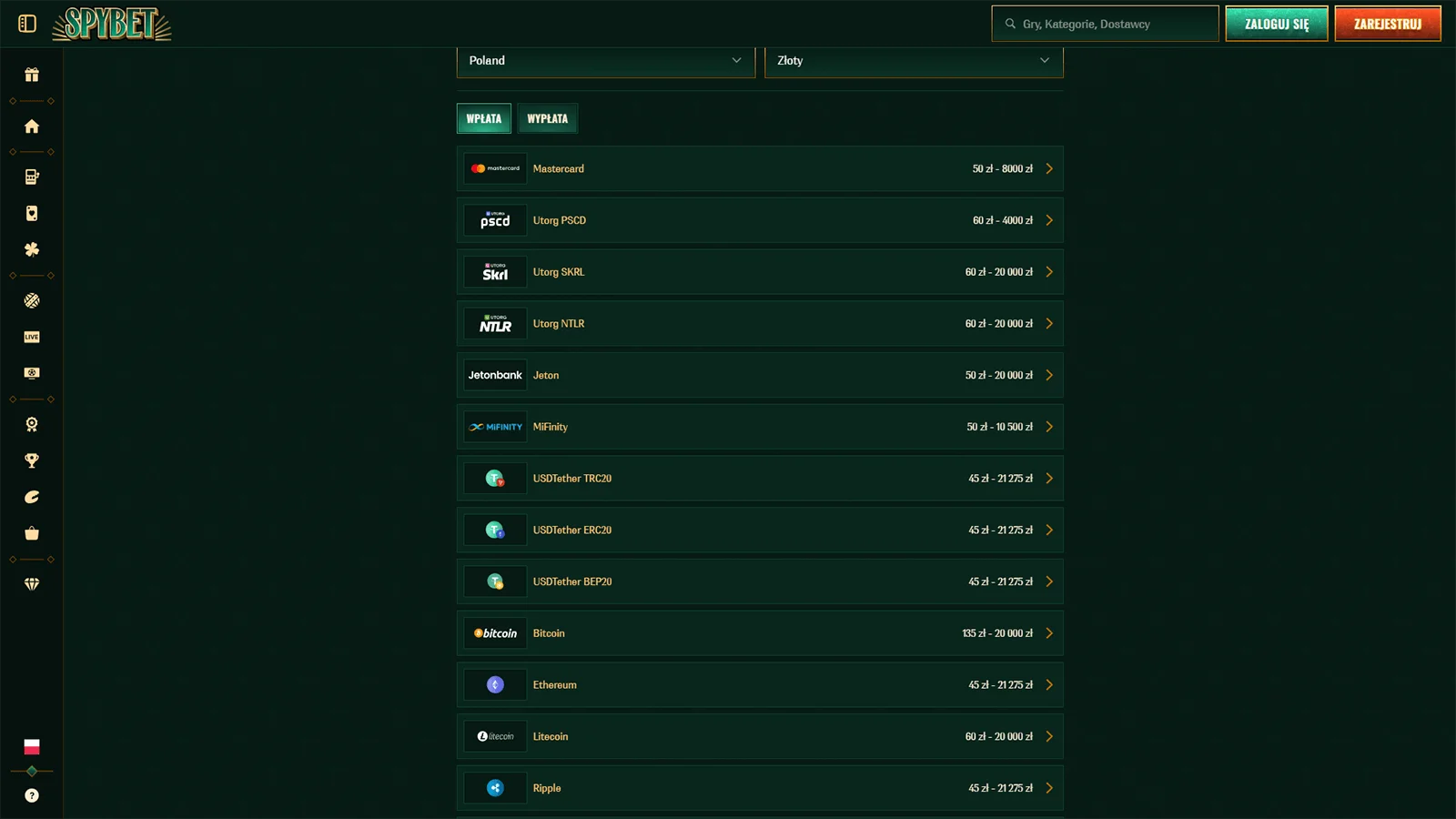This screenshot has height=819, width=1456.
Task: Open the gift bonuses icon in sidebar
Action: (32, 75)
